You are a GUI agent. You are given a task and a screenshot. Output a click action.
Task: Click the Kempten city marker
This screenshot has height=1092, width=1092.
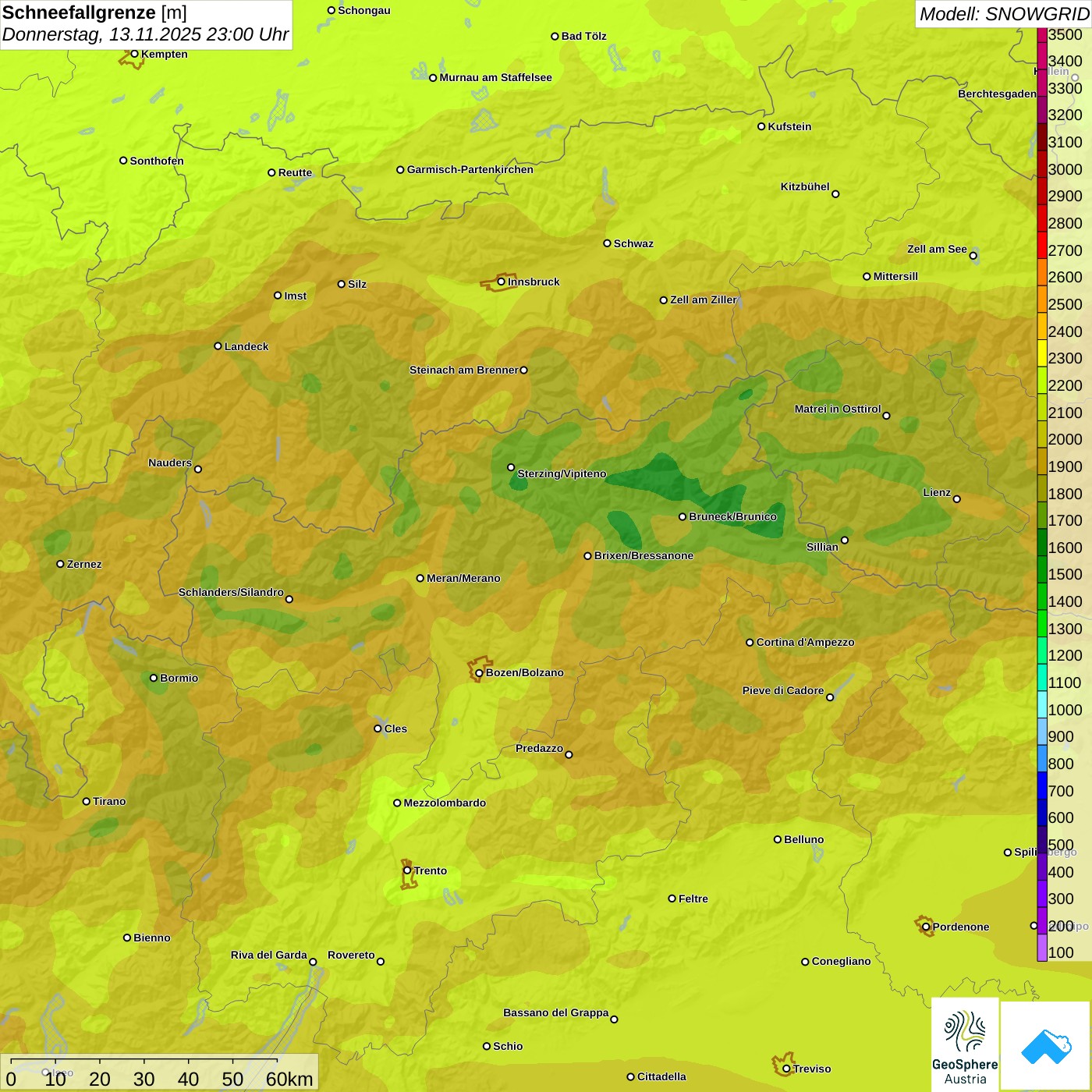tap(134, 54)
